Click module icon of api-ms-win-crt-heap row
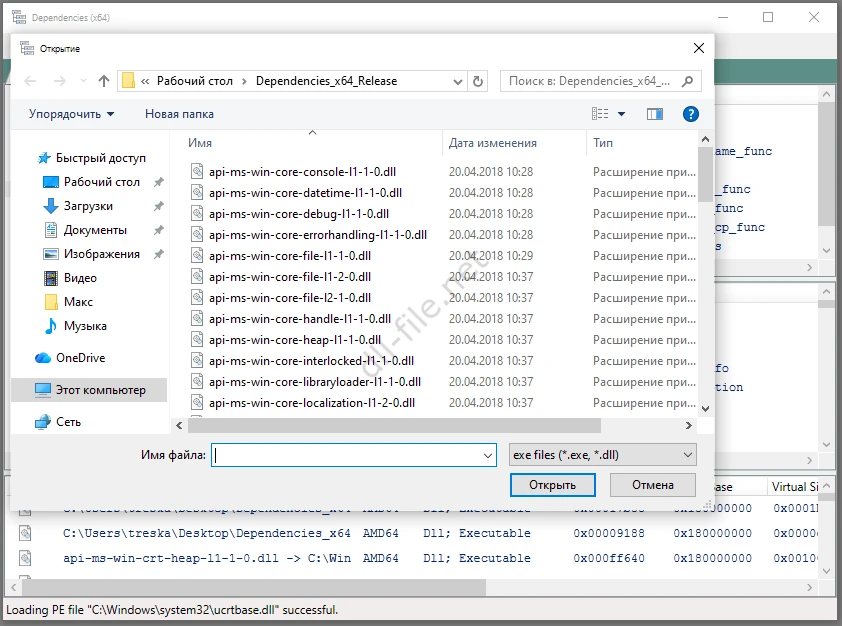842x626 pixels. point(25,558)
